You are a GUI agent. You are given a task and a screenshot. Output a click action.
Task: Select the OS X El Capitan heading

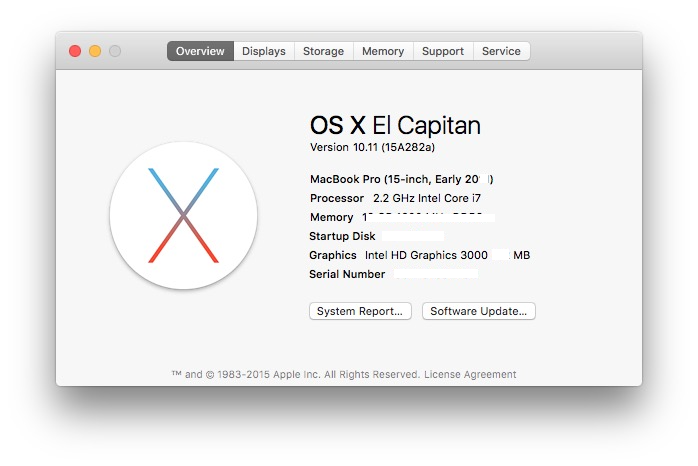click(395, 125)
